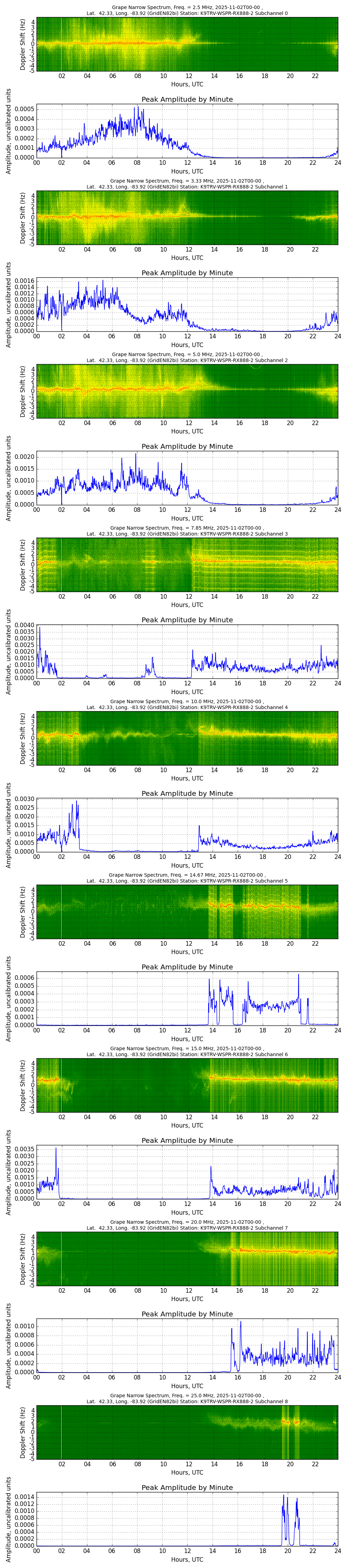Select the station line ending 'Subchannel 4'
This screenshot has height=1568, width=348.
[x=187, y=707]
